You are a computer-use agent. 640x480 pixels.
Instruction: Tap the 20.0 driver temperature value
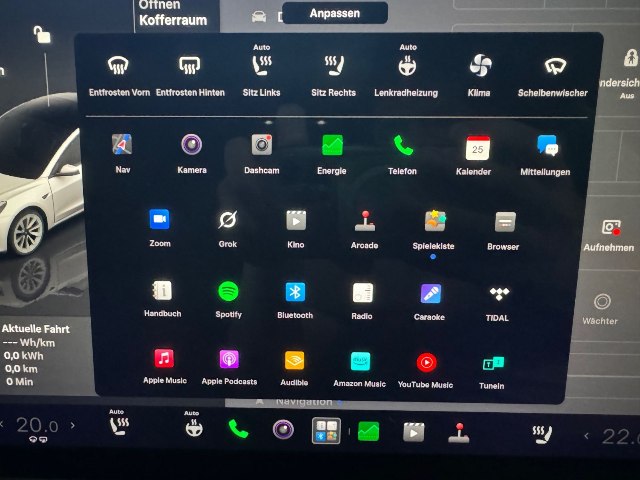click(x=37, y=425)
